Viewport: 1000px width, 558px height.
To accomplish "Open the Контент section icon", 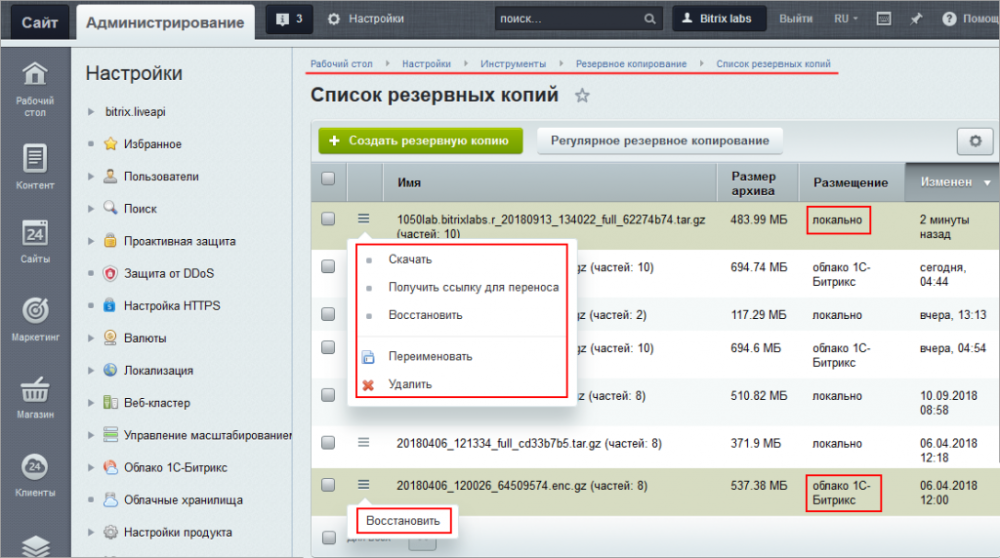I will (x=35, y=160).
